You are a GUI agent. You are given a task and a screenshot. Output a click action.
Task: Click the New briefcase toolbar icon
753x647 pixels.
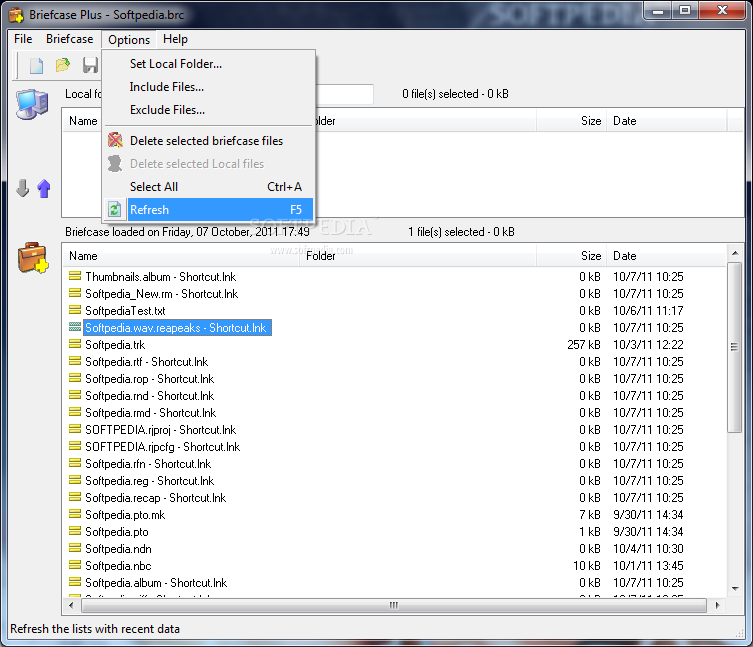[x=36, y=65]
